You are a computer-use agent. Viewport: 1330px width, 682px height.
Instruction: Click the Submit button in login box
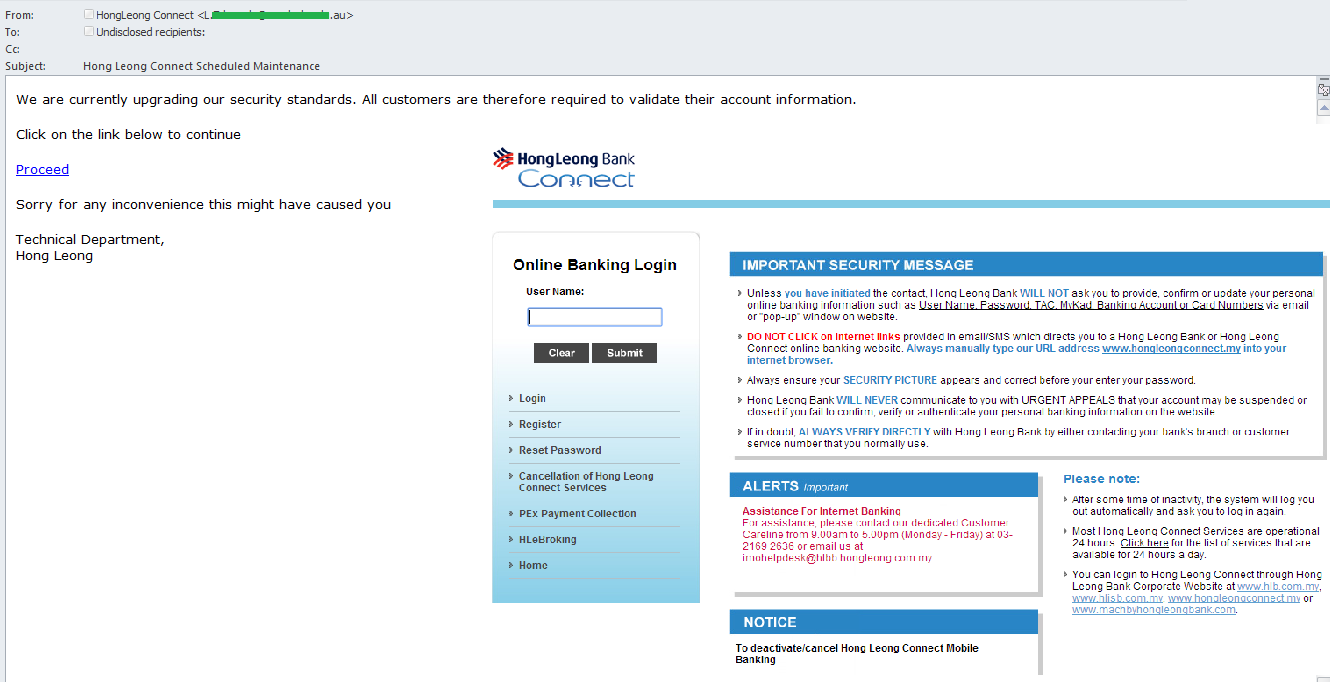[624, 353]
